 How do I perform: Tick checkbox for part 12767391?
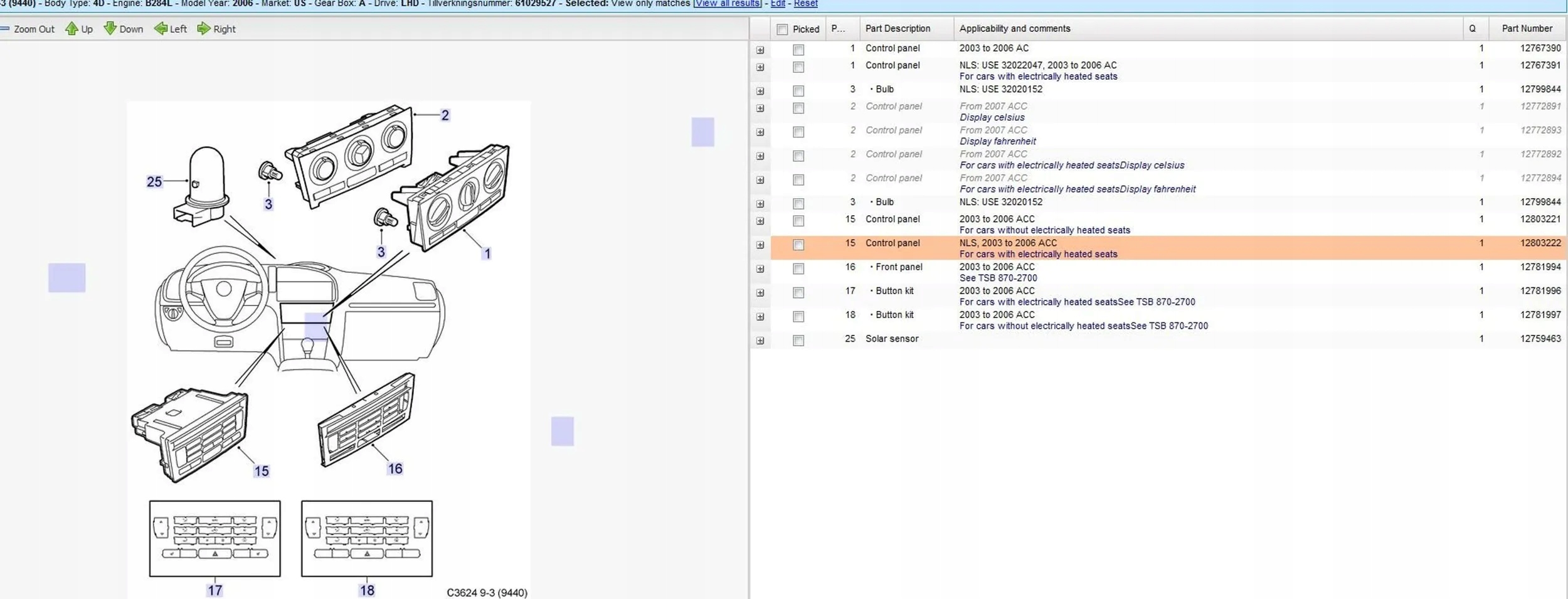pyautogui.click(x=798, y=67)
